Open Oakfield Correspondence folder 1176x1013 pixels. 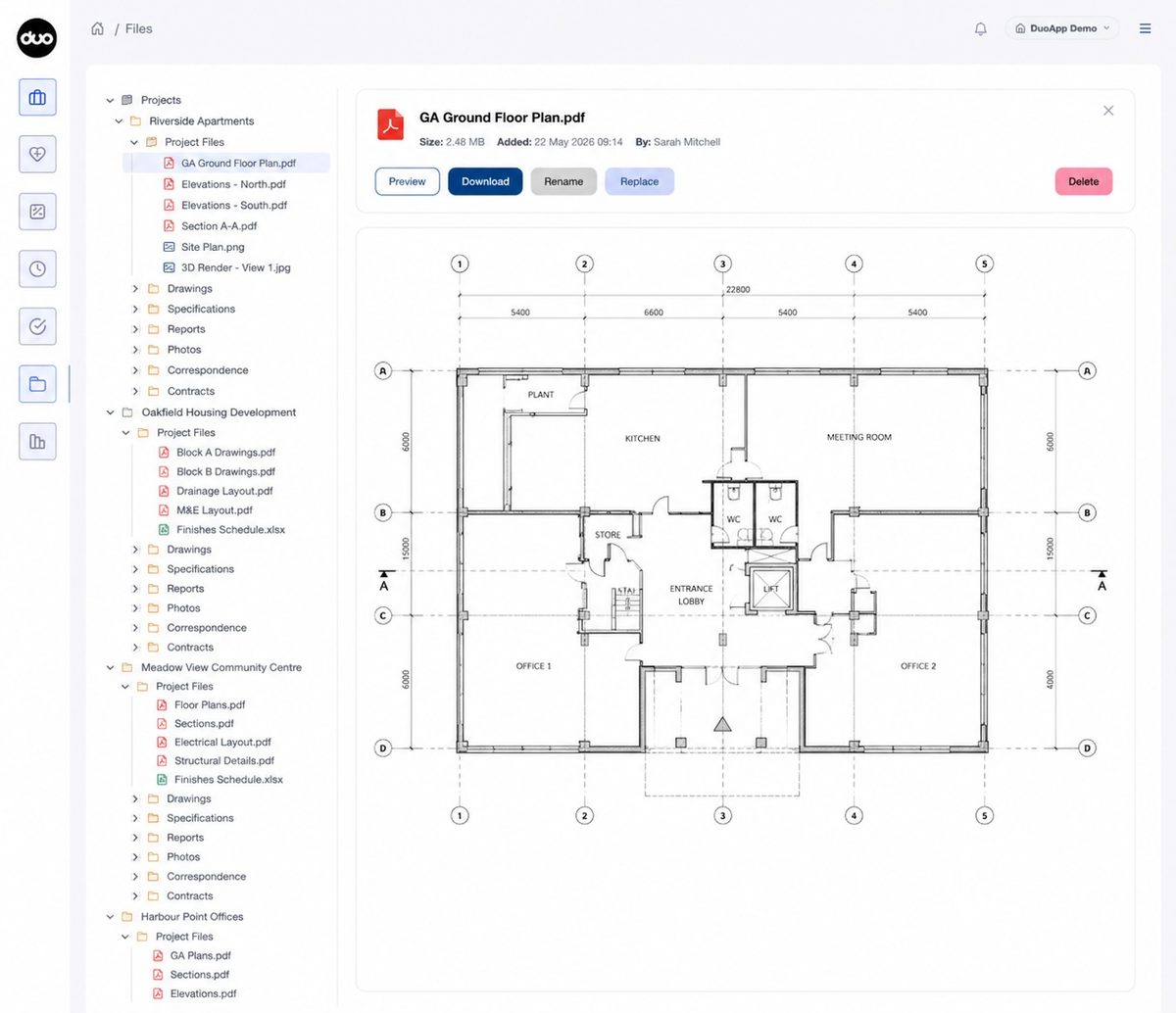(x=207, y=628)
